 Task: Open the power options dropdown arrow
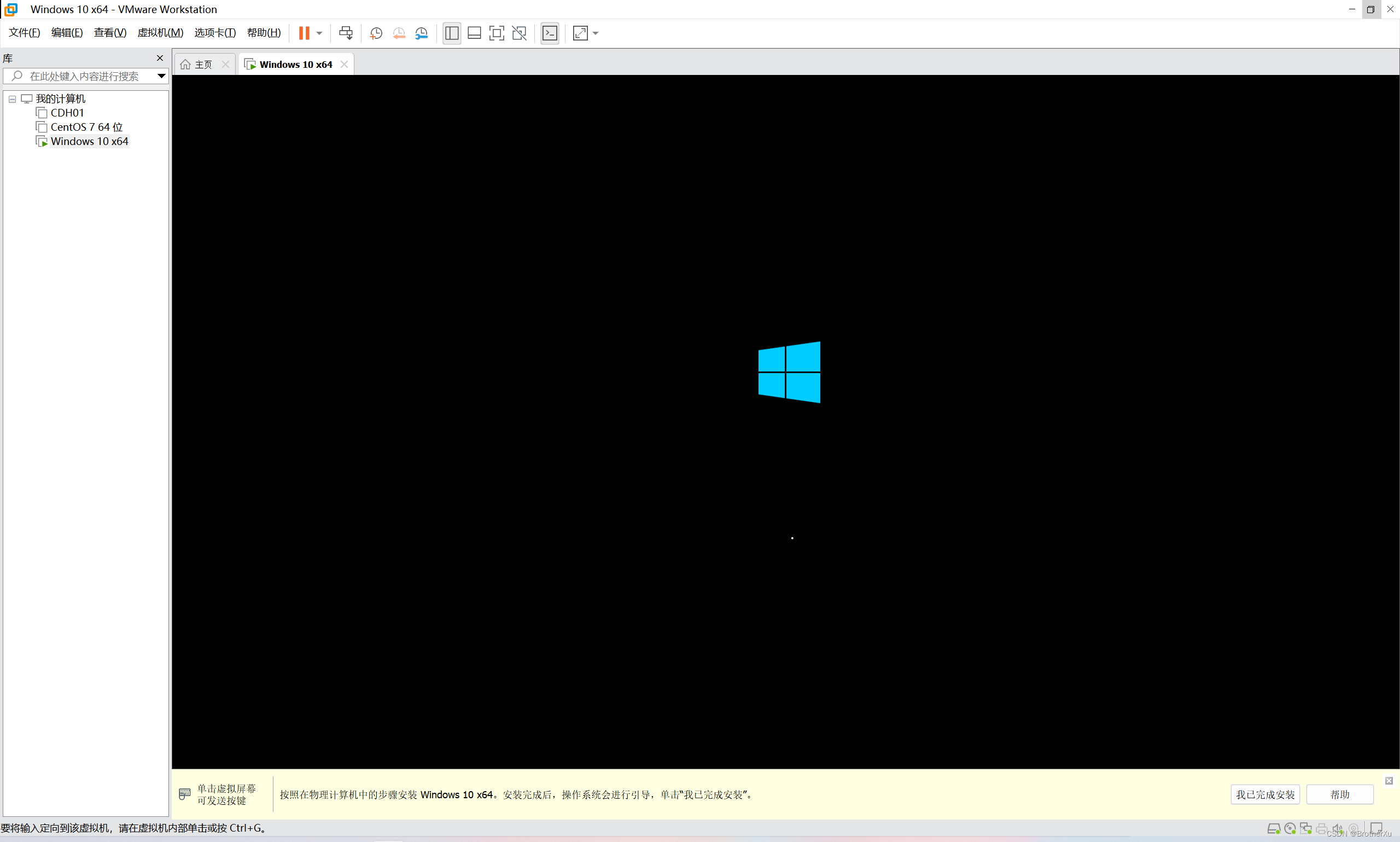[x=319, y=33]
